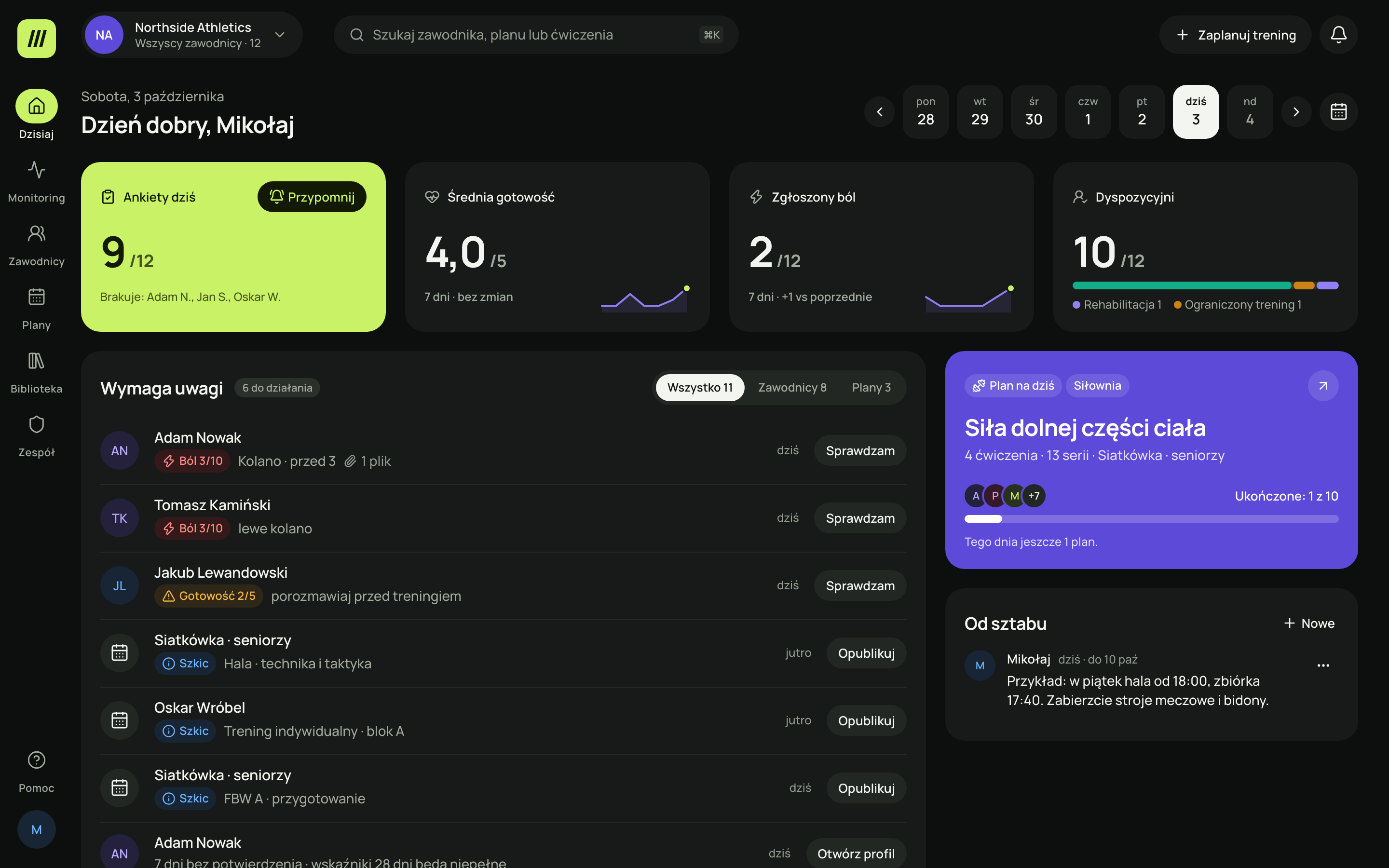Click Otwórz profil for Adam Nowak
This screenshot has height=868, width=1389.
click(x=856, y=854)
